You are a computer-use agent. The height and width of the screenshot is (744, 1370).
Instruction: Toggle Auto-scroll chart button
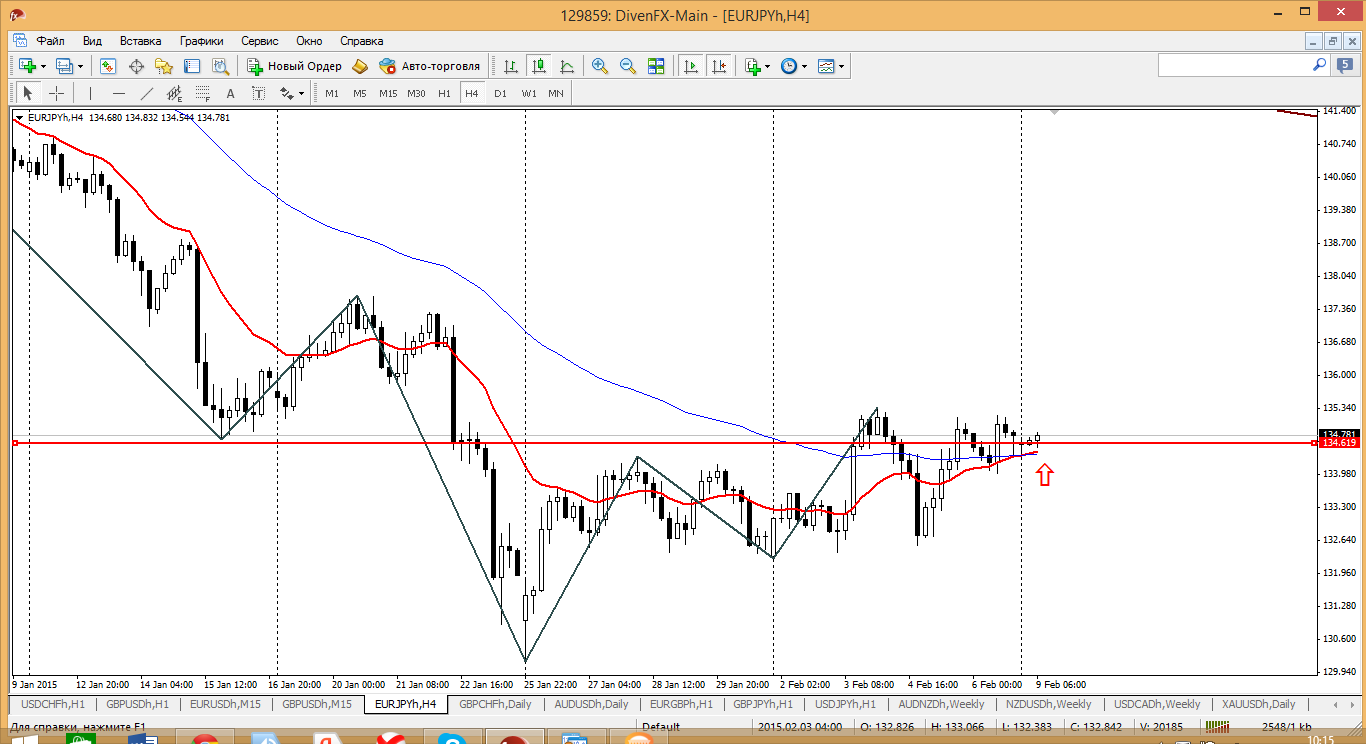[690, 66]
